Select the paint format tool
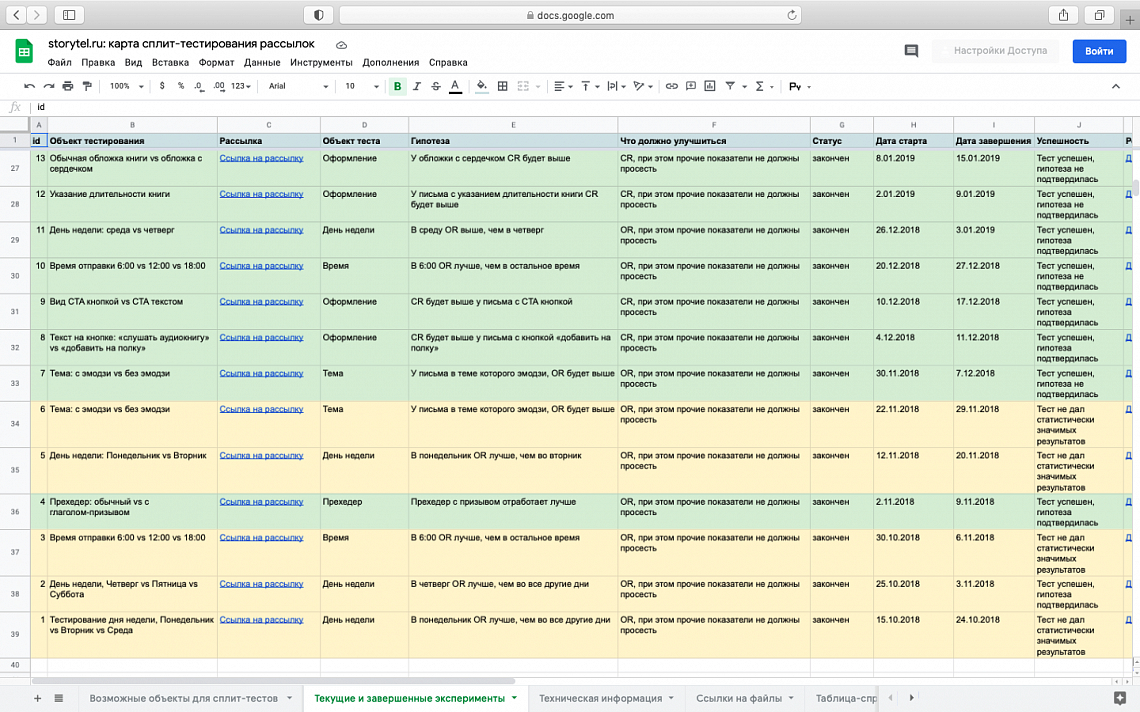The image size is (1140, 712). tap(87, 87)
